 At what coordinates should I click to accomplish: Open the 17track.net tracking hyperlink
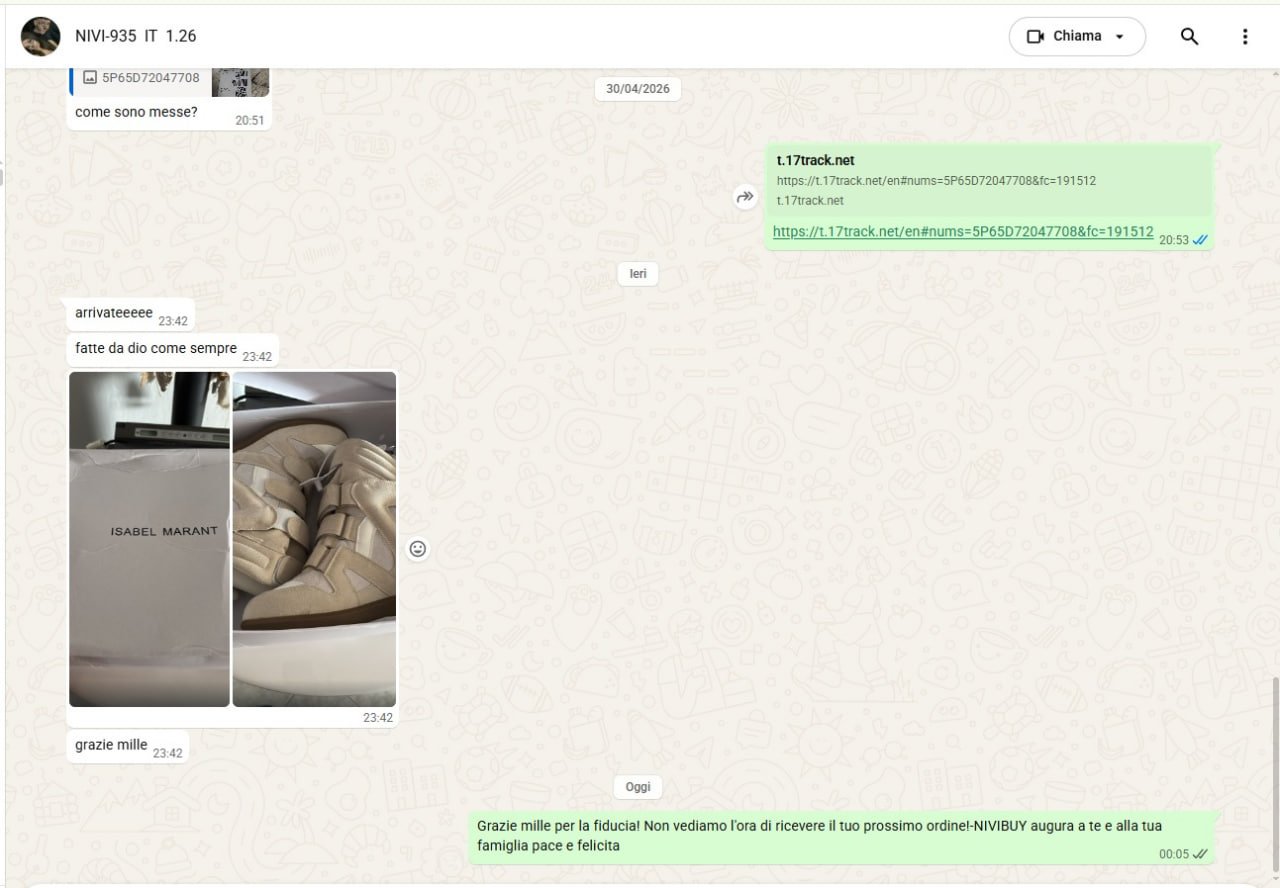pos(963,231)
